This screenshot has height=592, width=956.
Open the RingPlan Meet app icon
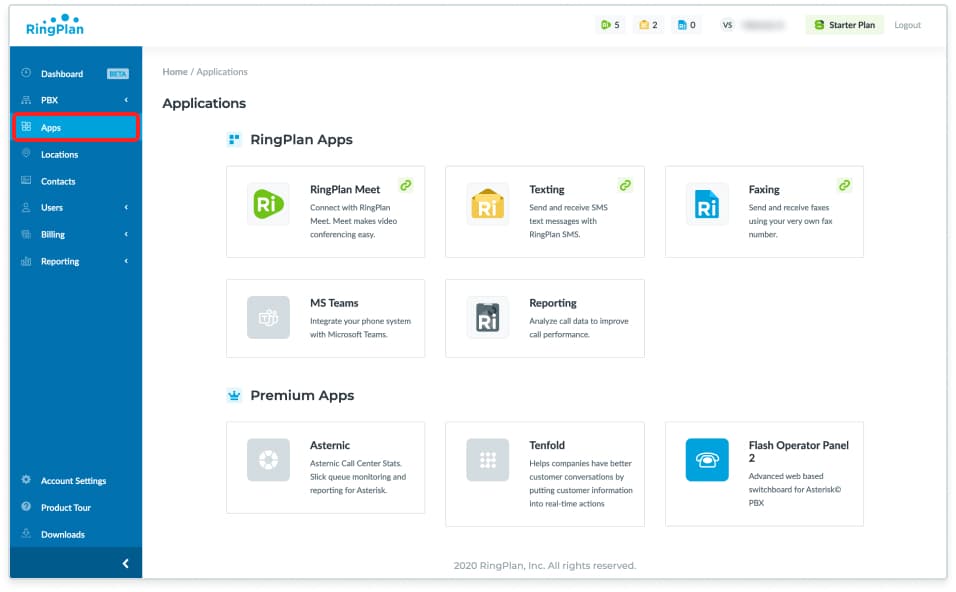click(268, 204)
